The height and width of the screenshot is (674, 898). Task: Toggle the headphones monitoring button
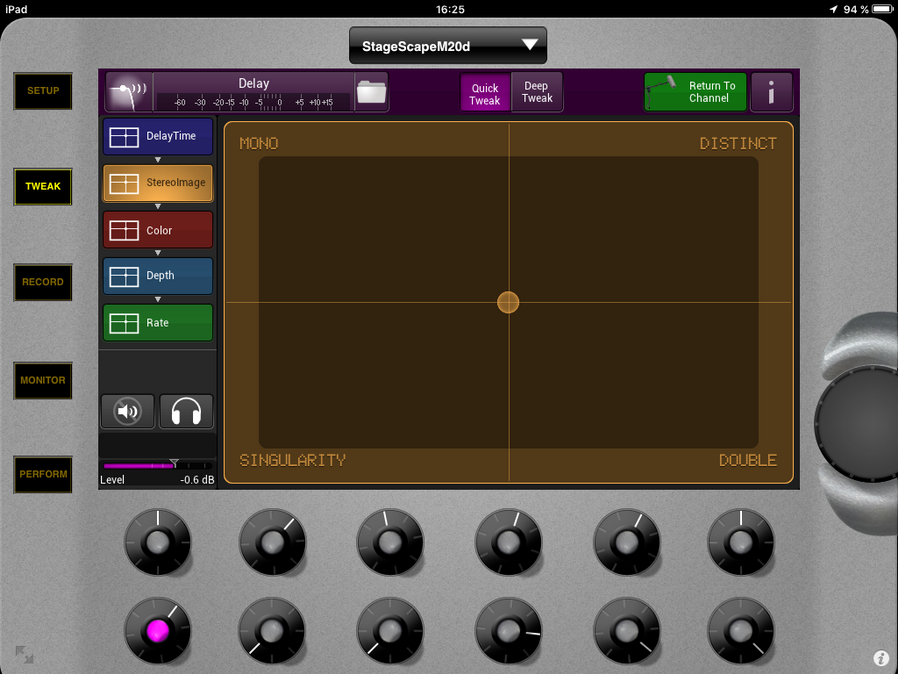(x=186, y=411)
